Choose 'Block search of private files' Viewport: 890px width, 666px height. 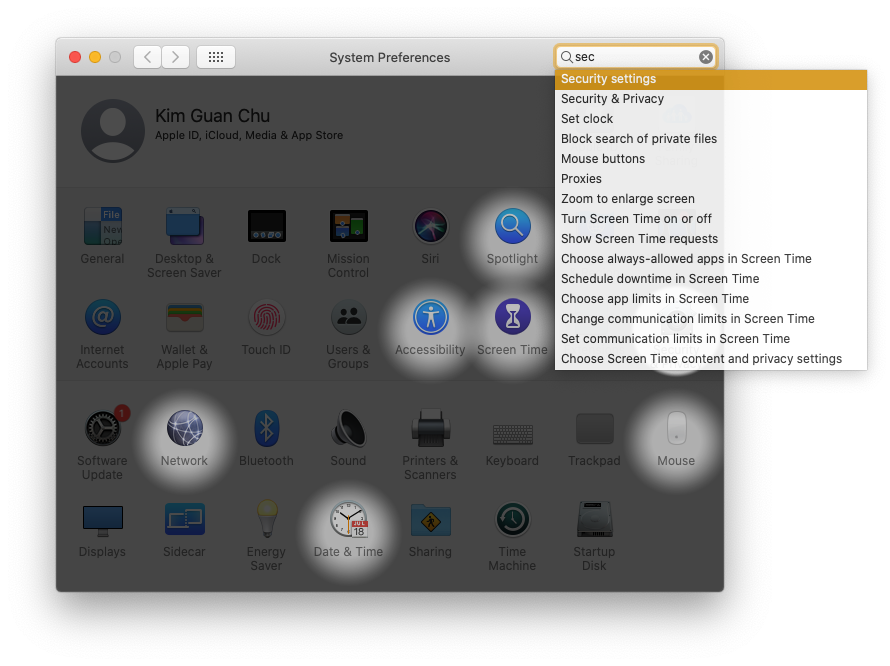711,139
